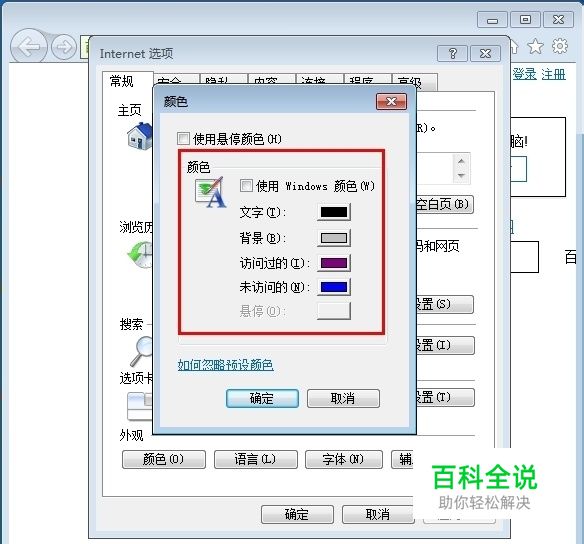The height and width of the screenshot is (544, 584).
Task: Click the colors section letter A icon
Action: pos(210,192)
